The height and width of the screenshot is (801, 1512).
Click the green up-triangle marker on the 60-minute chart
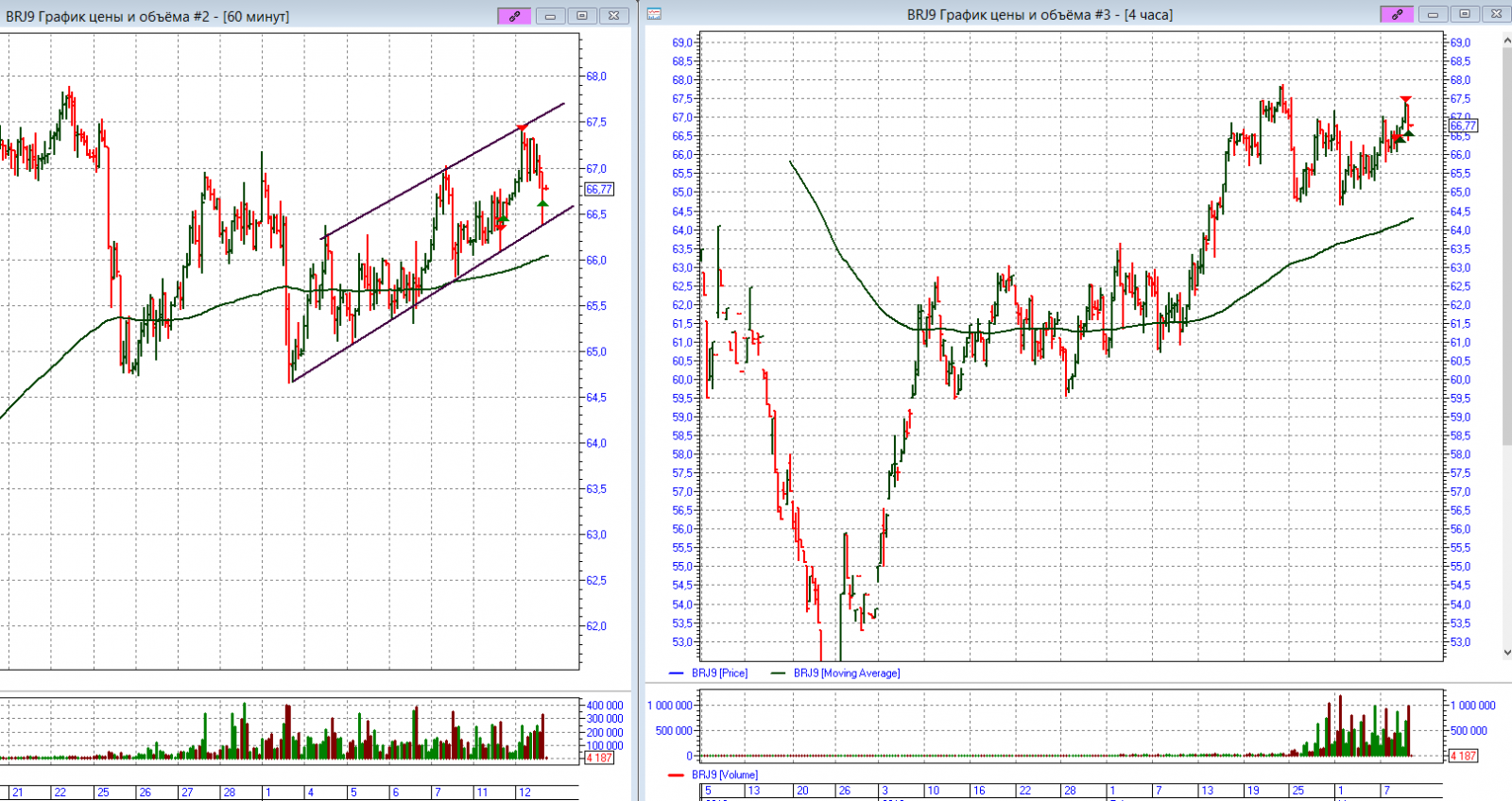542,203
